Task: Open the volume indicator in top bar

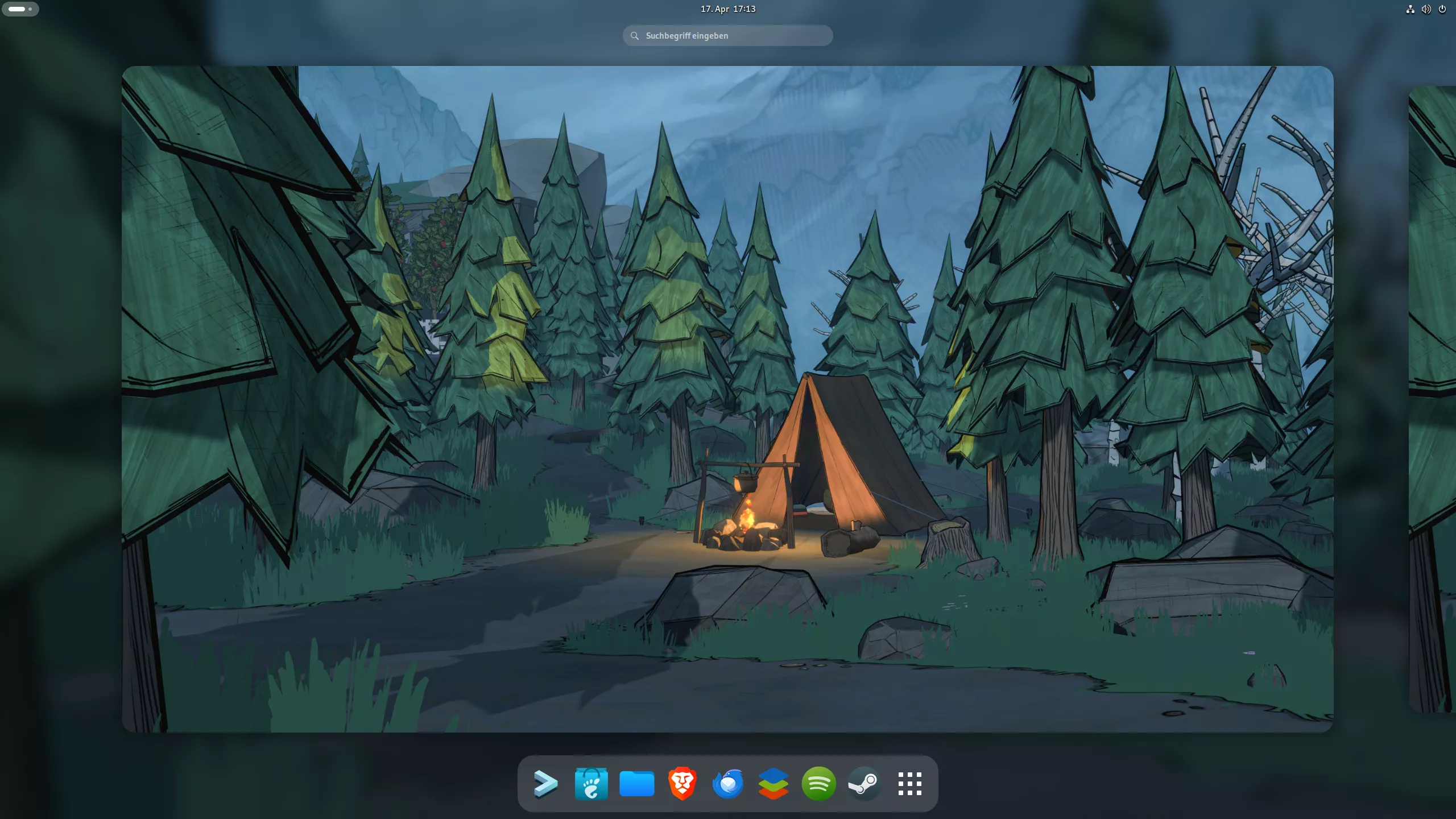Action: 1426,9
